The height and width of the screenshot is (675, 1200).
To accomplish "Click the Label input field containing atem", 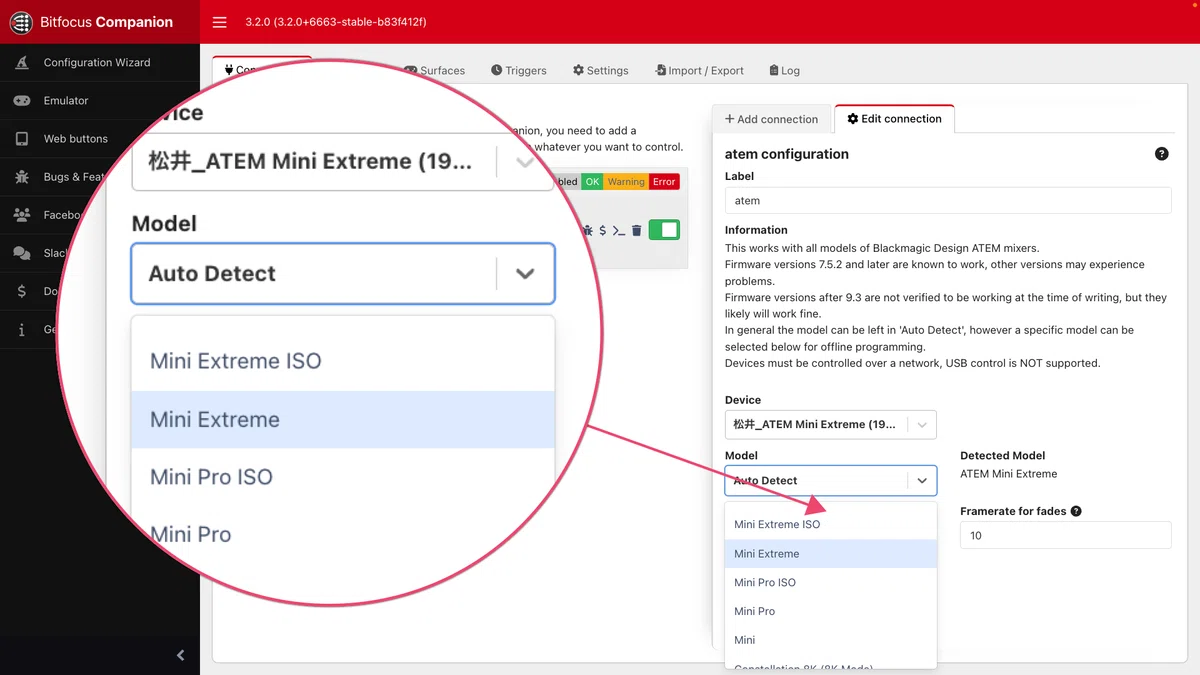I will (948, 200).
